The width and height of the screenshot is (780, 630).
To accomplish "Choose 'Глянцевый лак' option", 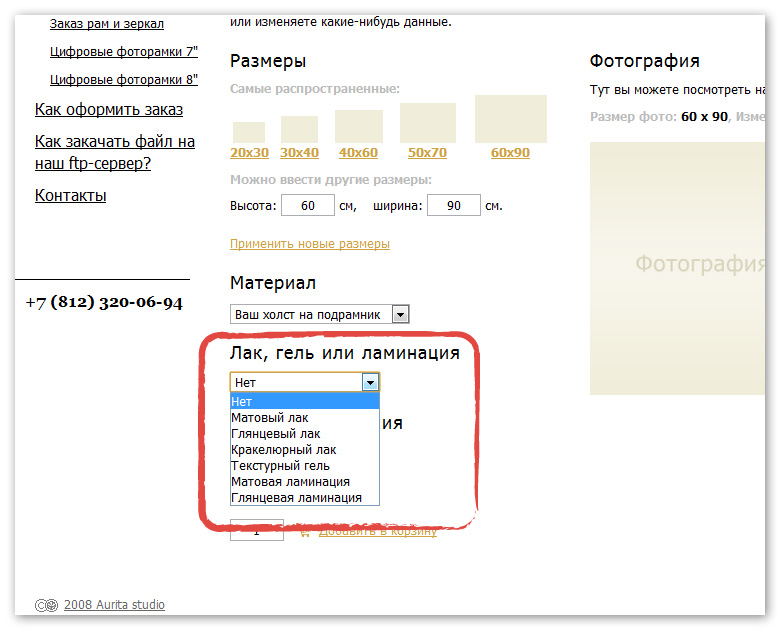I will click(305, 433).
